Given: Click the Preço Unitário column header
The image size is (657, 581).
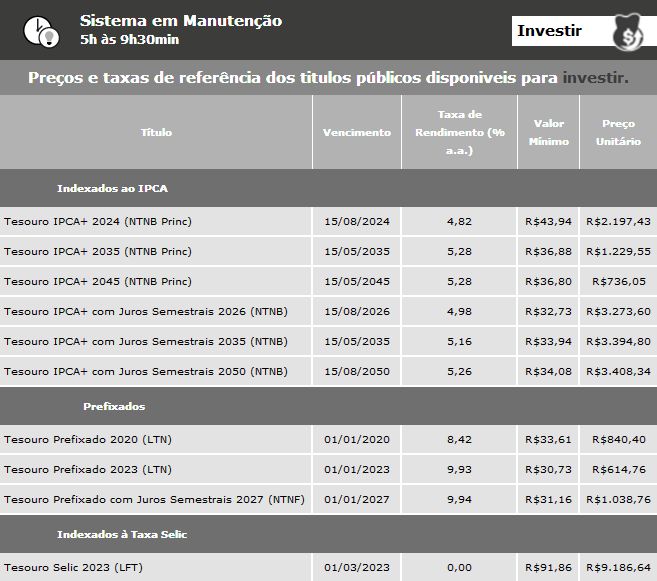Looking at the screenshot, I should tap(617, 132).
